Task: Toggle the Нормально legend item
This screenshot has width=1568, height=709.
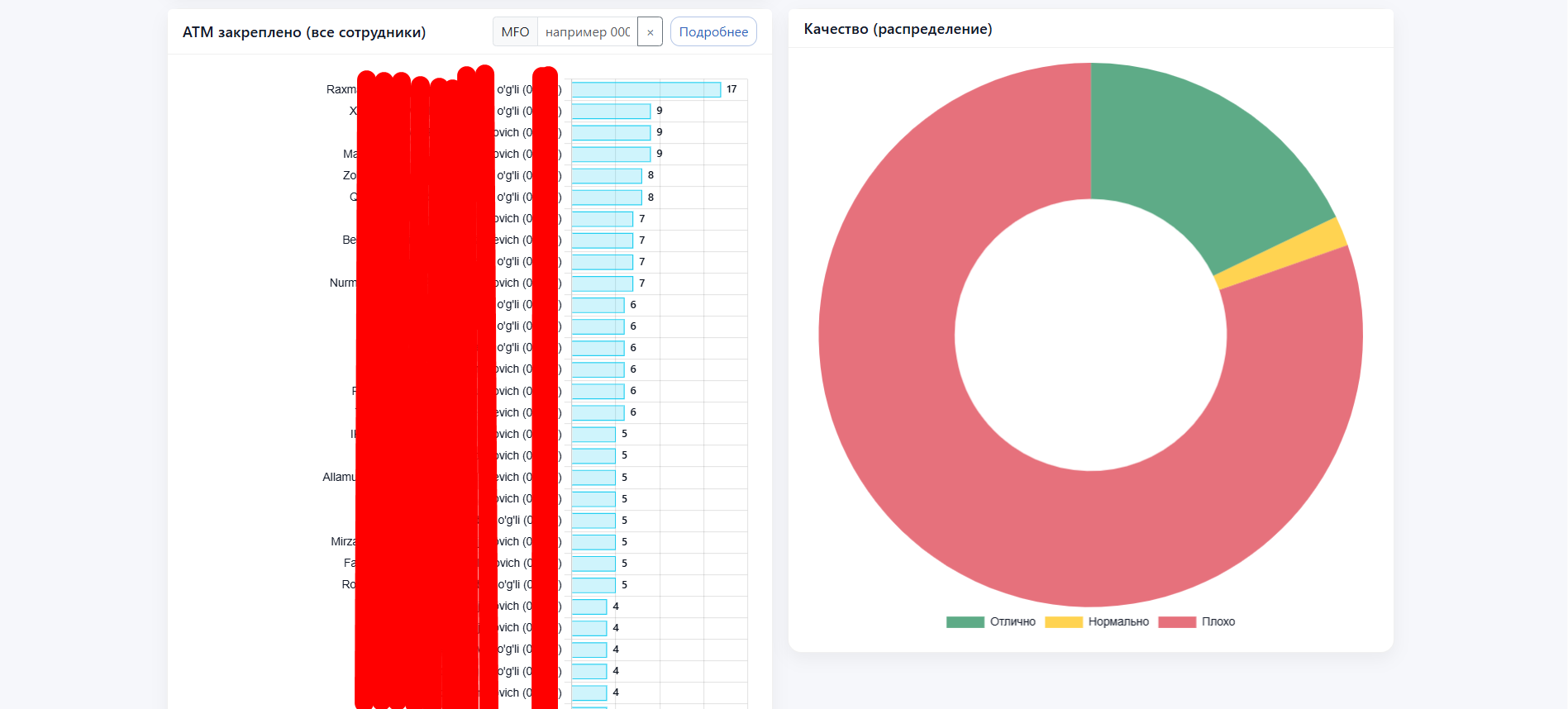Action: click(1097, 621)
